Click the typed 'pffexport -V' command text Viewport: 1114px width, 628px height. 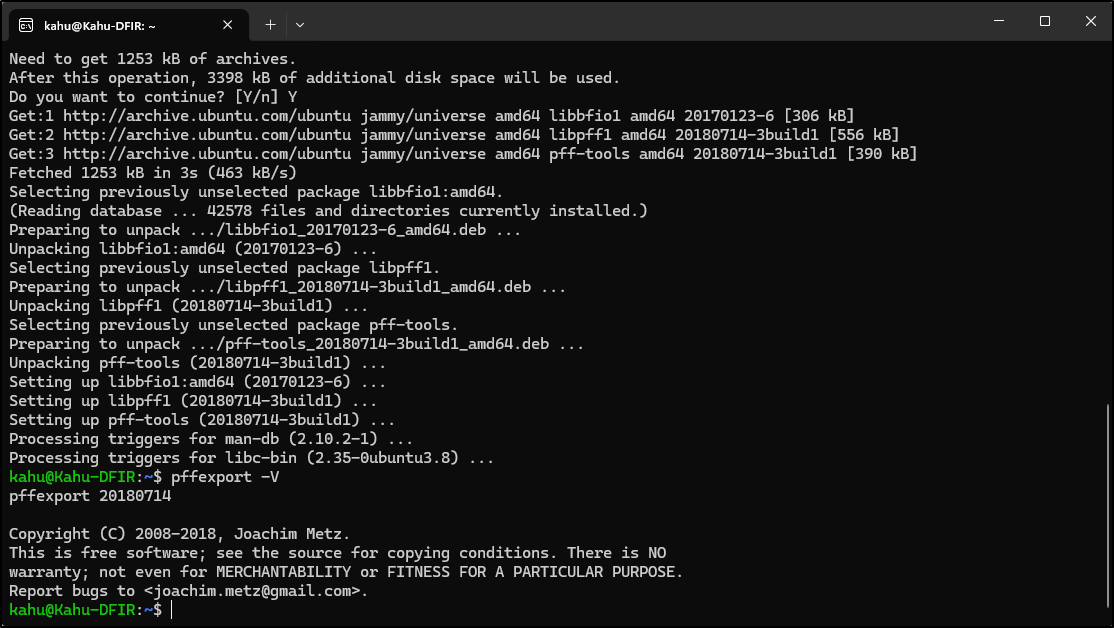coord(225,477)
